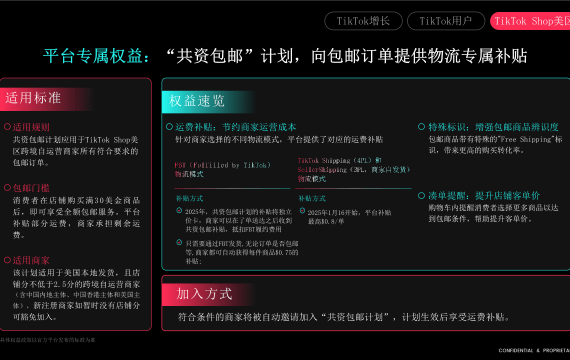The image size is (570, 360).
Task: Select the highlighted TikTok Shop美区 tab
Action: [x=530, y=21]
